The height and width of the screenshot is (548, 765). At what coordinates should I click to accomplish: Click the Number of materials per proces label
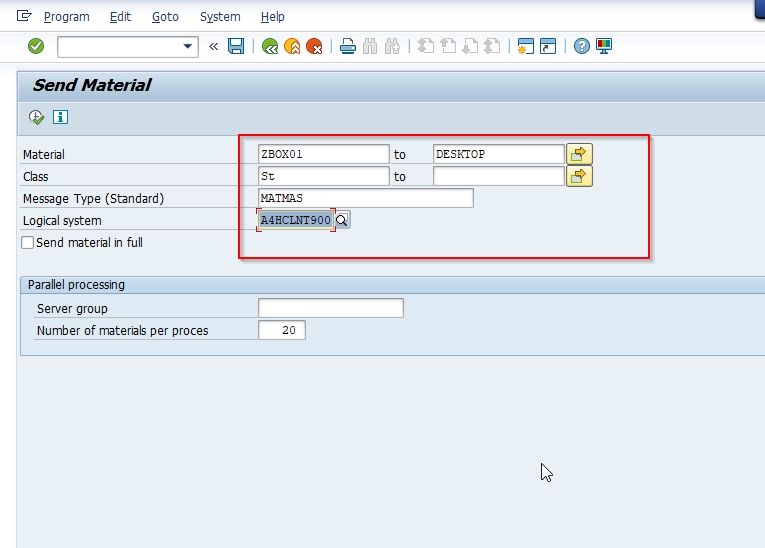(x=122, y=331)
